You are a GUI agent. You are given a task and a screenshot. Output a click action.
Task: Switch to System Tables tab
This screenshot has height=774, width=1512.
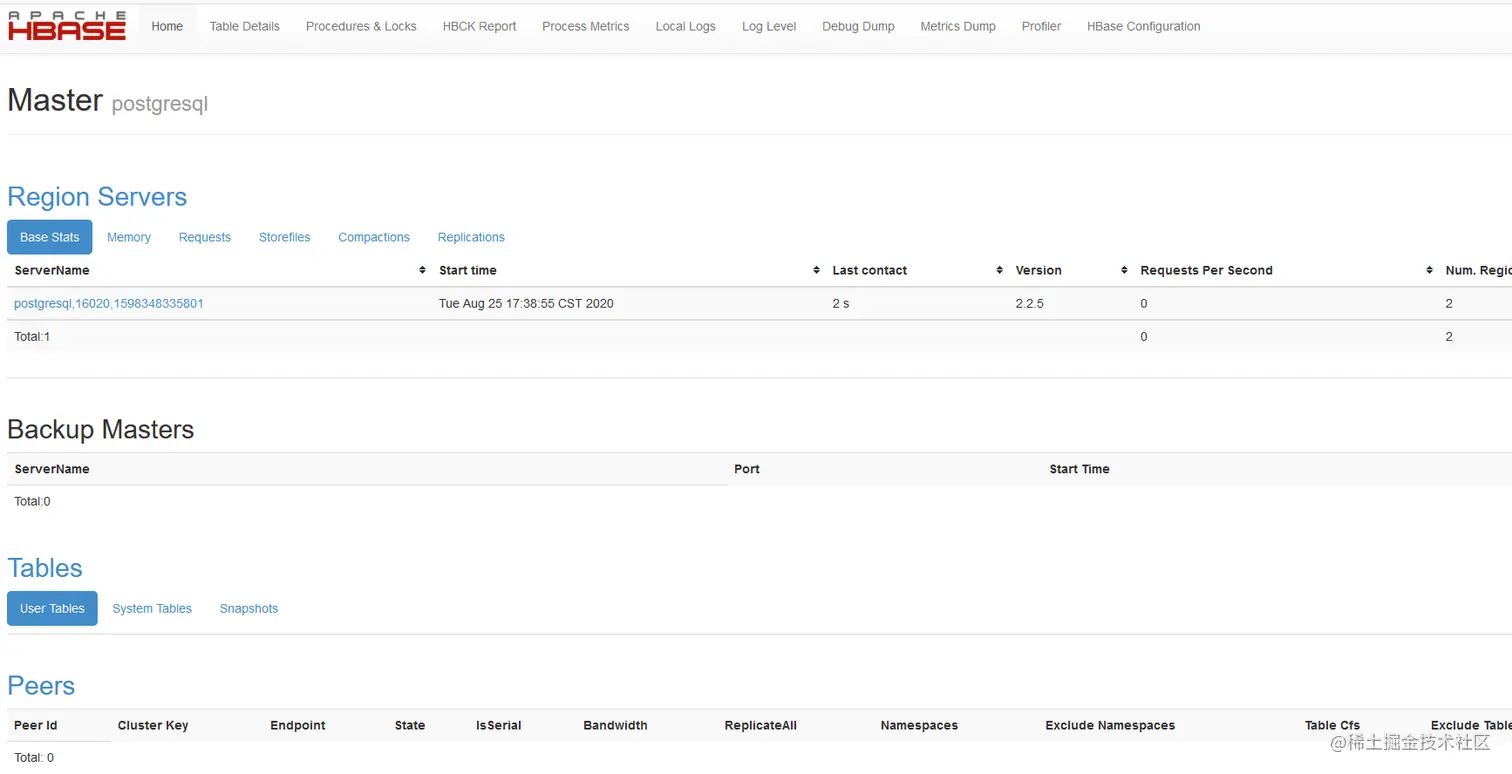tap(152, 608)
